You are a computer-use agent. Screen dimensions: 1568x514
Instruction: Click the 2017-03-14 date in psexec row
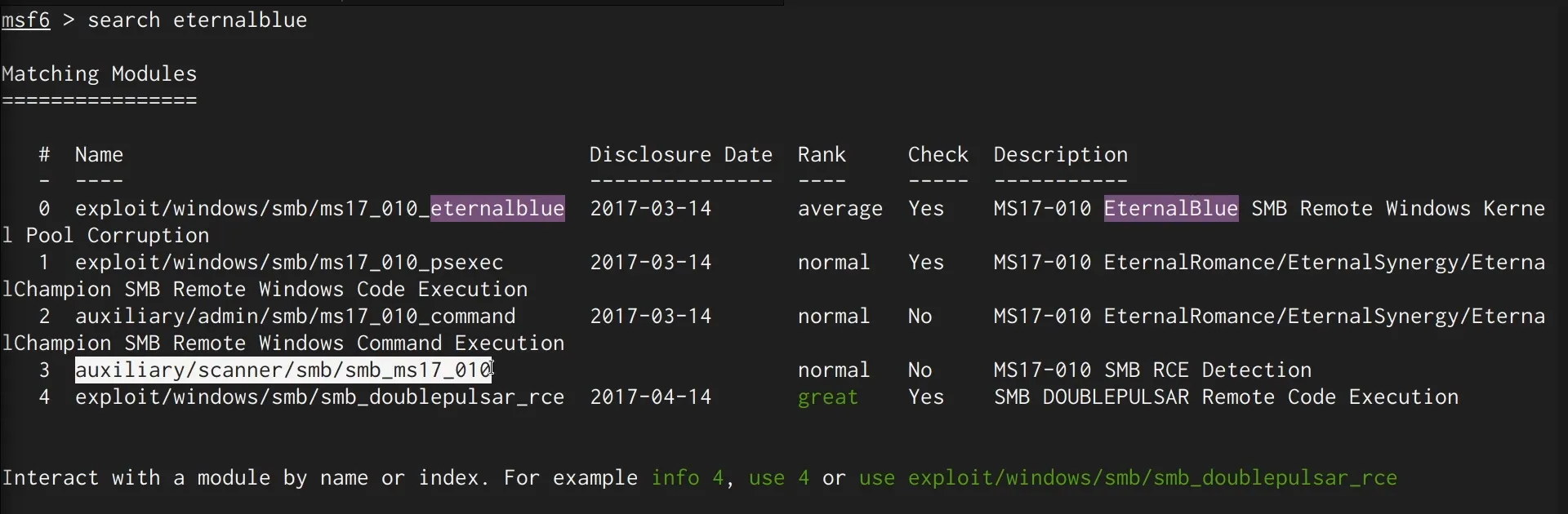[x=651, y=263]
